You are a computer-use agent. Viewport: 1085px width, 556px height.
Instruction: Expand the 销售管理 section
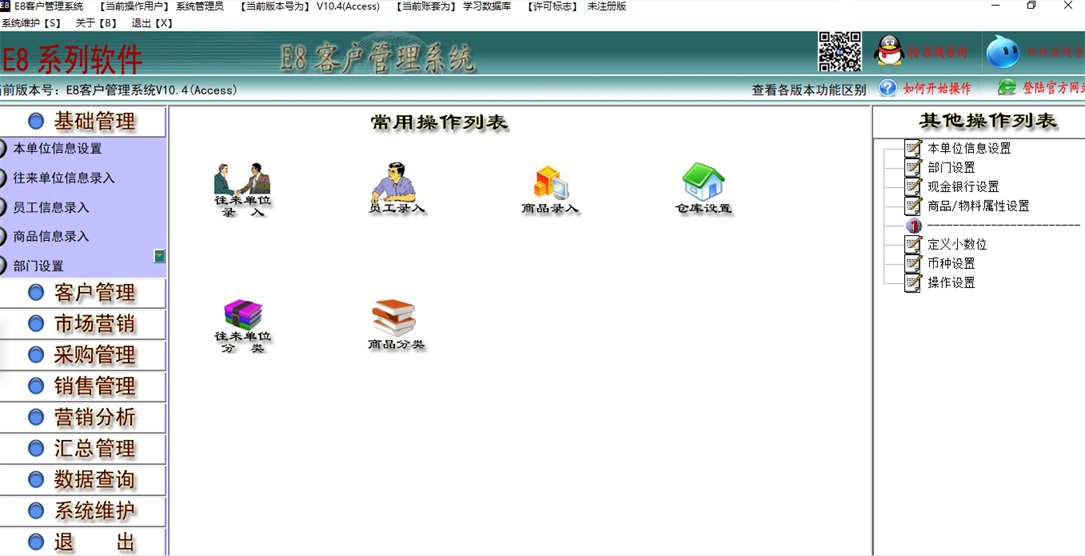click(x=84, y=386)
